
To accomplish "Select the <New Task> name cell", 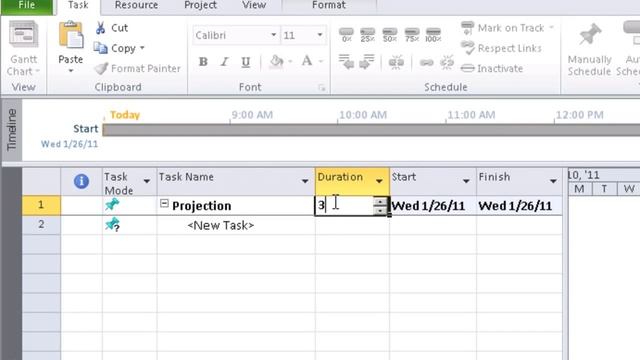I will coord(236,225).
